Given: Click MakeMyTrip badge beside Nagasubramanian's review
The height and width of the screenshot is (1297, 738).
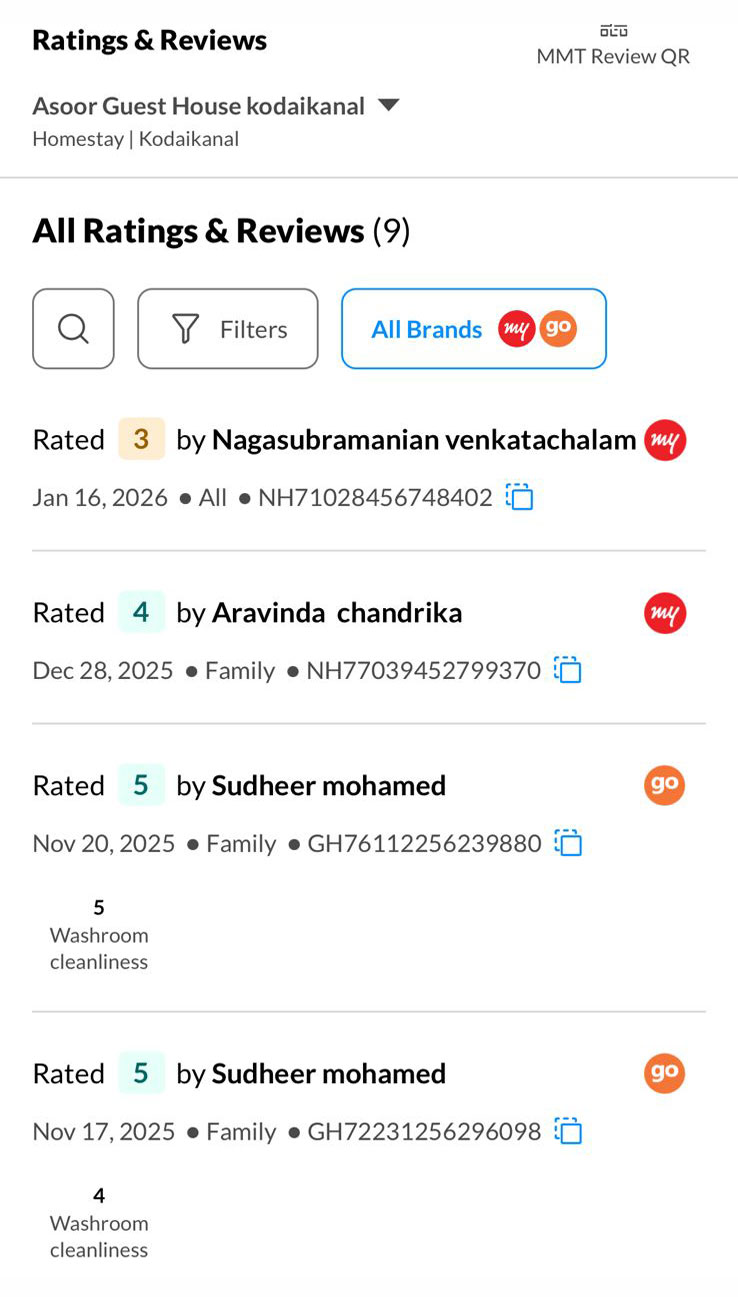Looking at the screenshot, I should (665, 440).
